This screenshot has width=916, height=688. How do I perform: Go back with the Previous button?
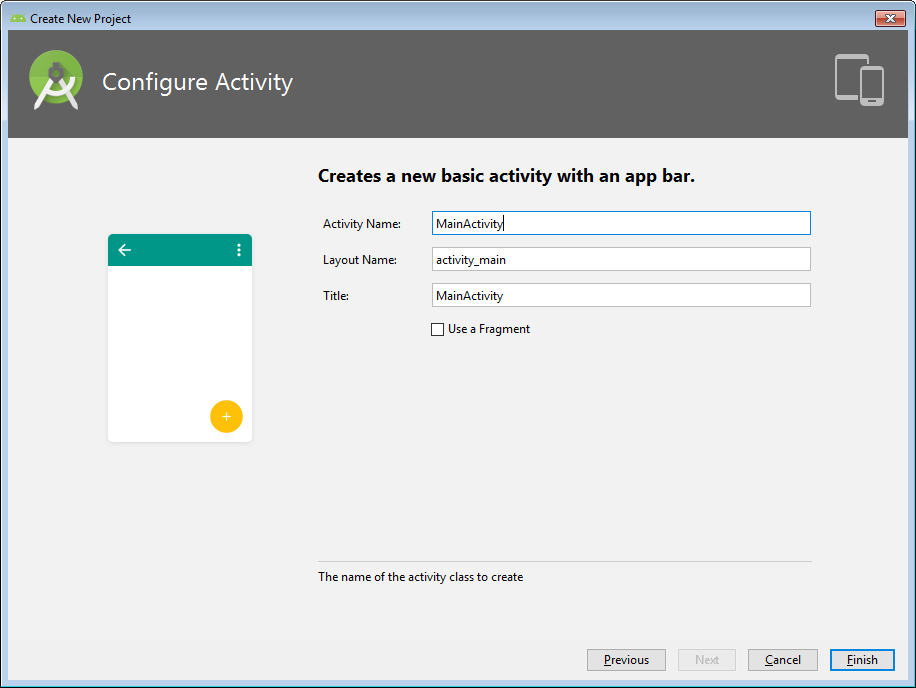[626, 660]
